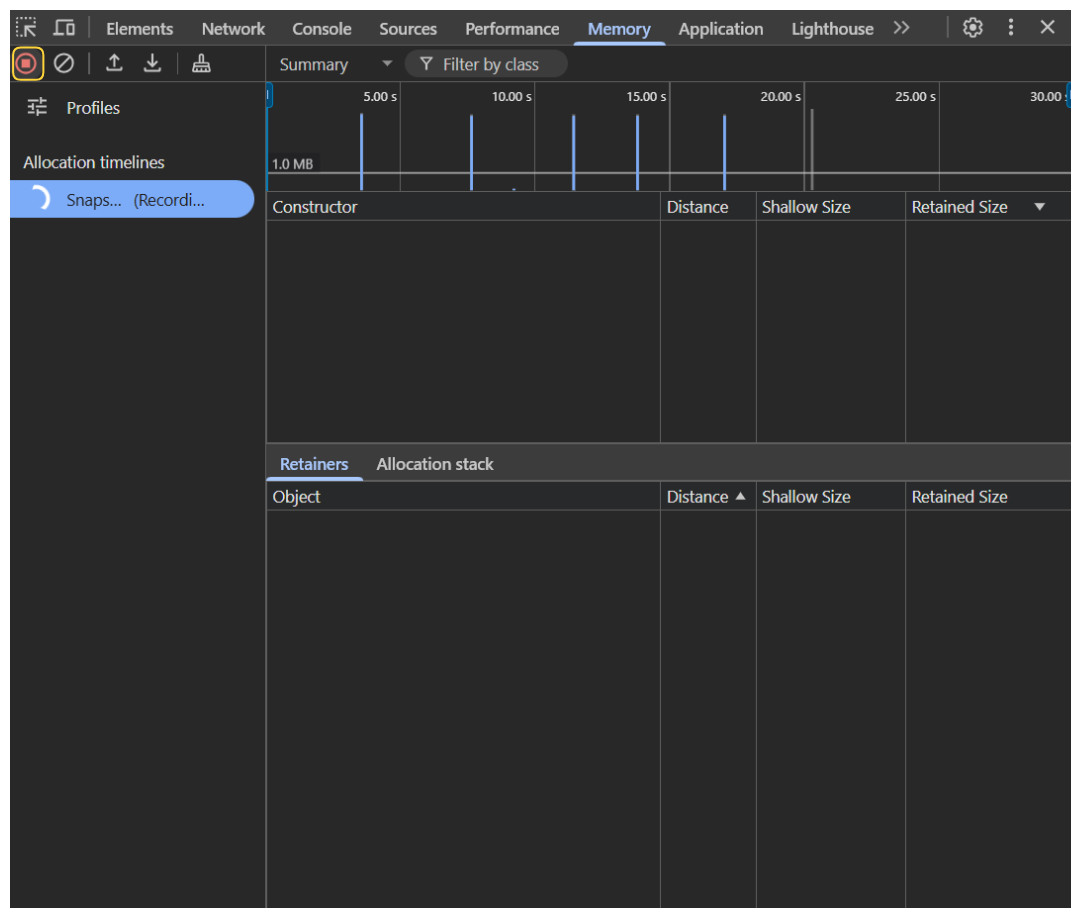
Task: Grab the right timeline selection handle
Action: (1069, 95)
